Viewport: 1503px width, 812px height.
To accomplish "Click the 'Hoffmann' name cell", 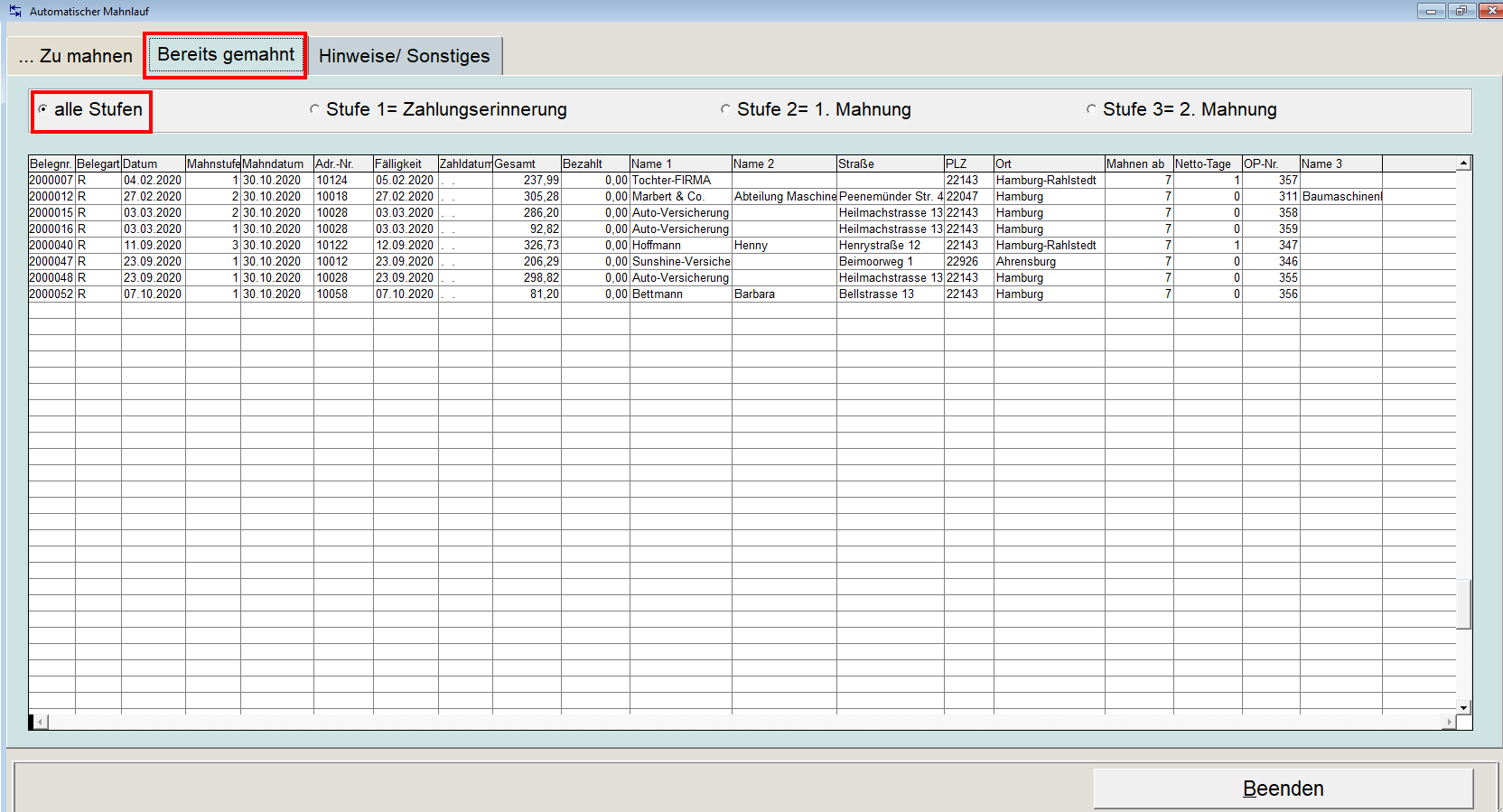I will [x=681, y=246].
